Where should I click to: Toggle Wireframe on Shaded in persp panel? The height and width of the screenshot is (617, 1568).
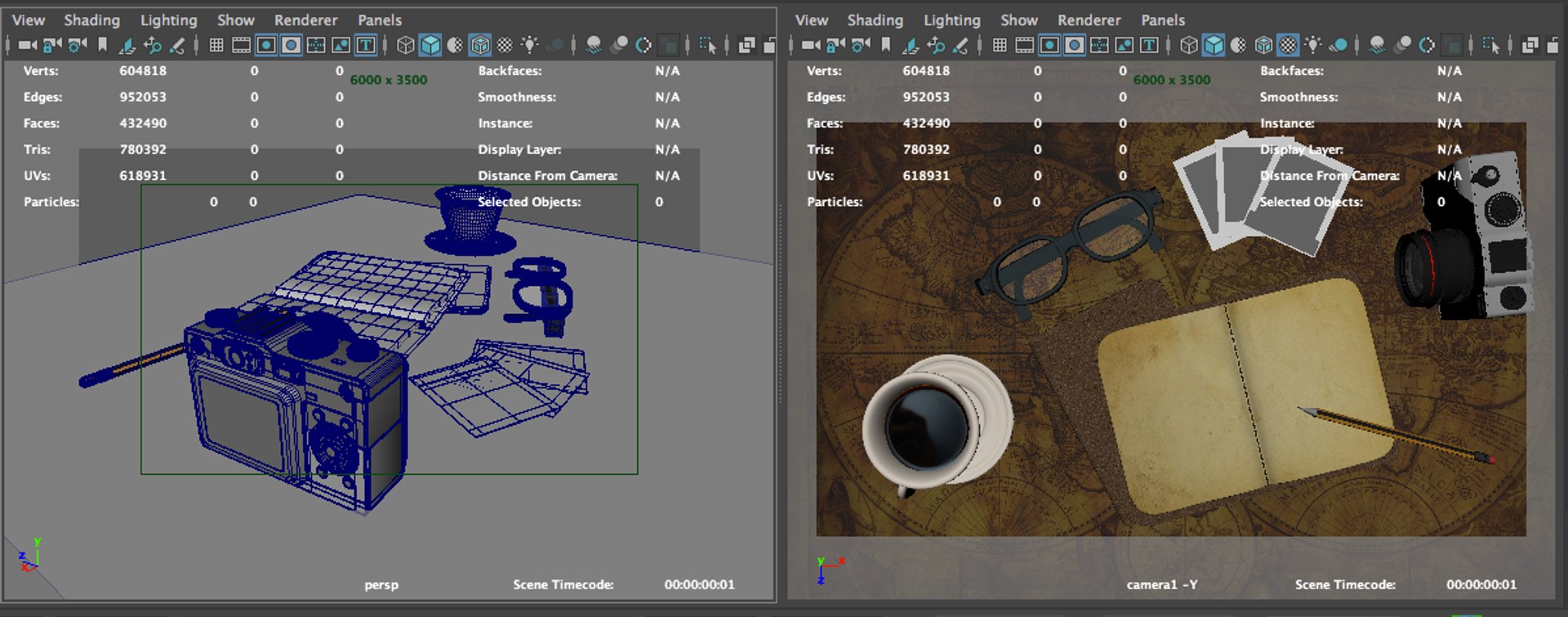(480, 45)
